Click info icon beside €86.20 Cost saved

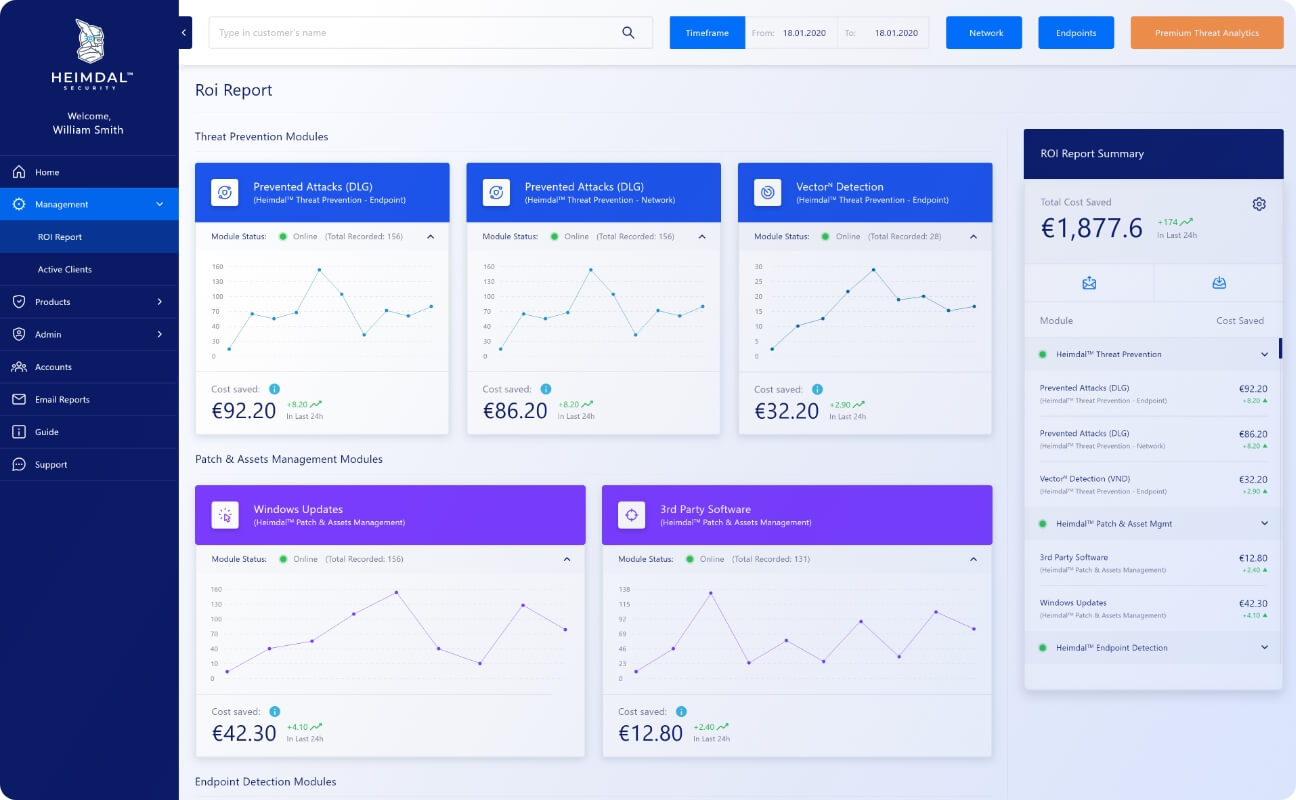tap(545, 389)
